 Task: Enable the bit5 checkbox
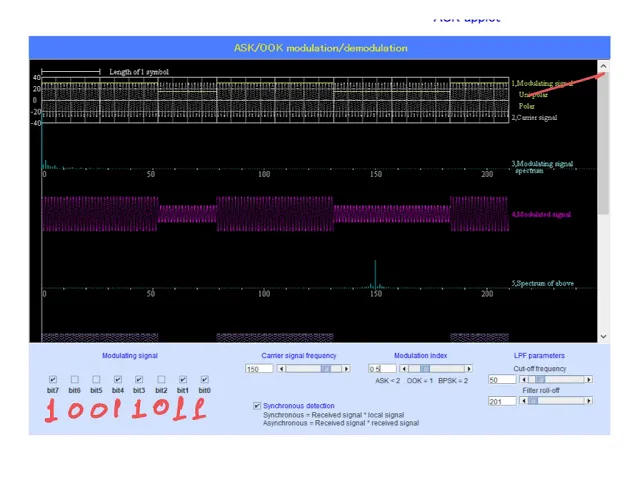tap(96, 380)
